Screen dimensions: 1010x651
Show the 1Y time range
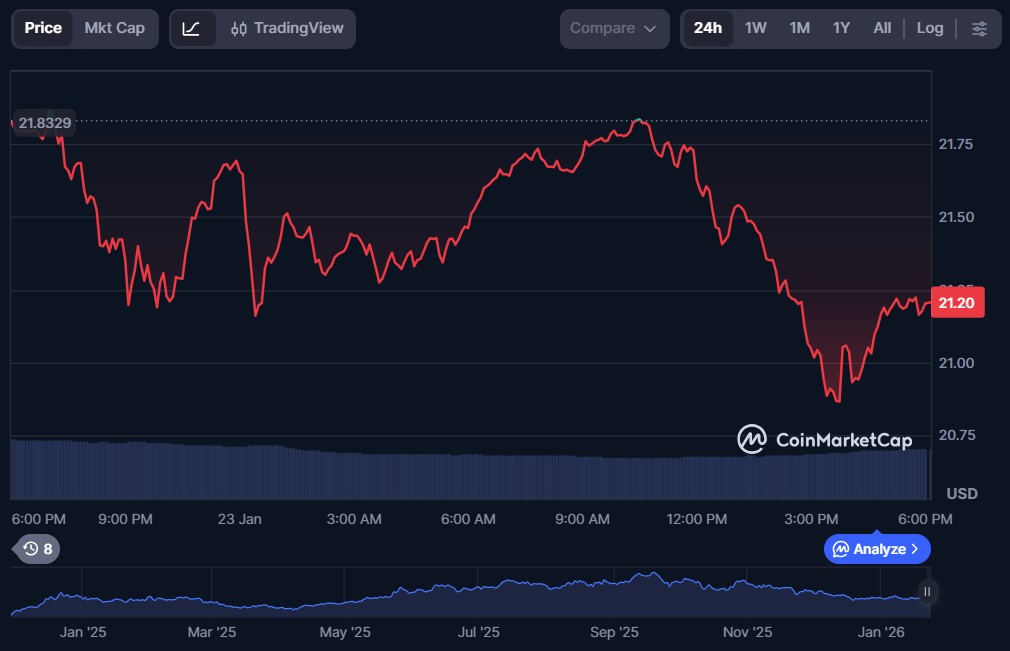[841, 28]
